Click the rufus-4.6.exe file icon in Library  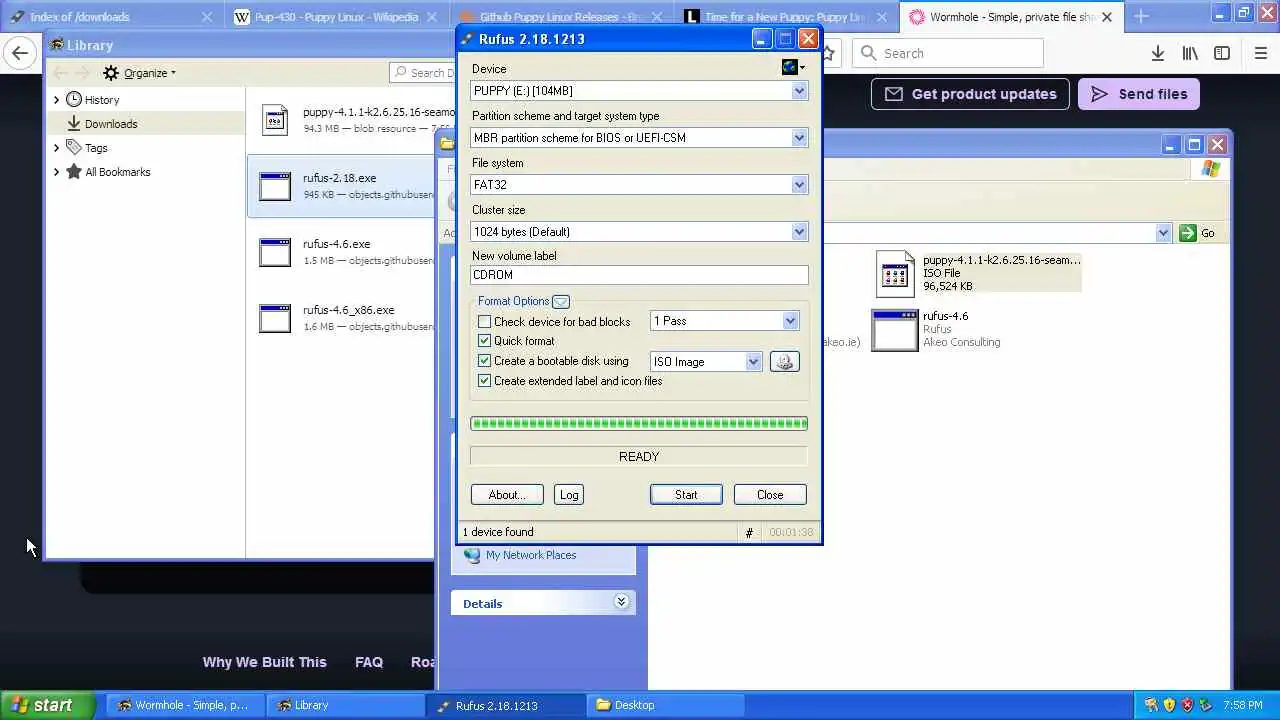pyautogui.click(x=275, y=252)
